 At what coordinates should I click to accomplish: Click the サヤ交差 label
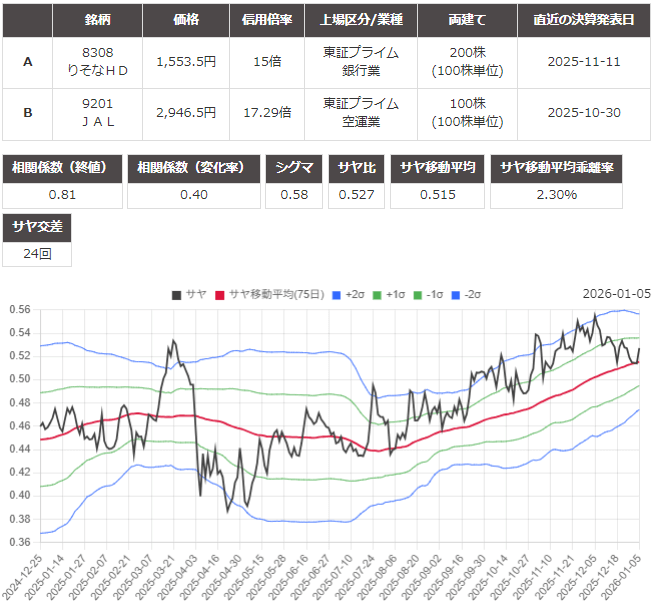(37, 228)
